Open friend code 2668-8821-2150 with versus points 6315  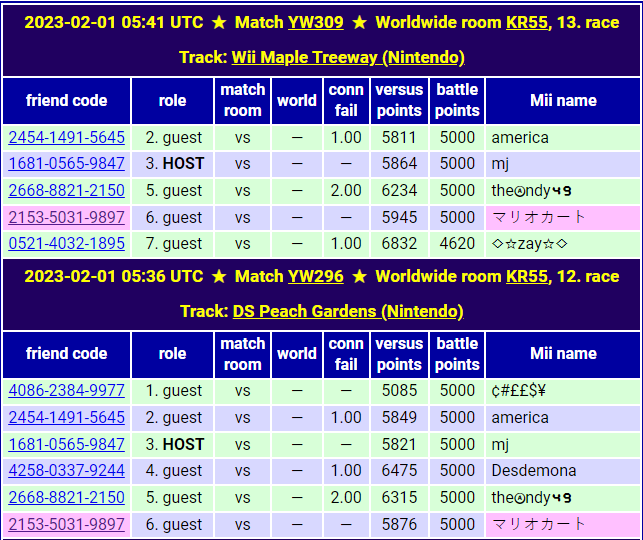66,497
